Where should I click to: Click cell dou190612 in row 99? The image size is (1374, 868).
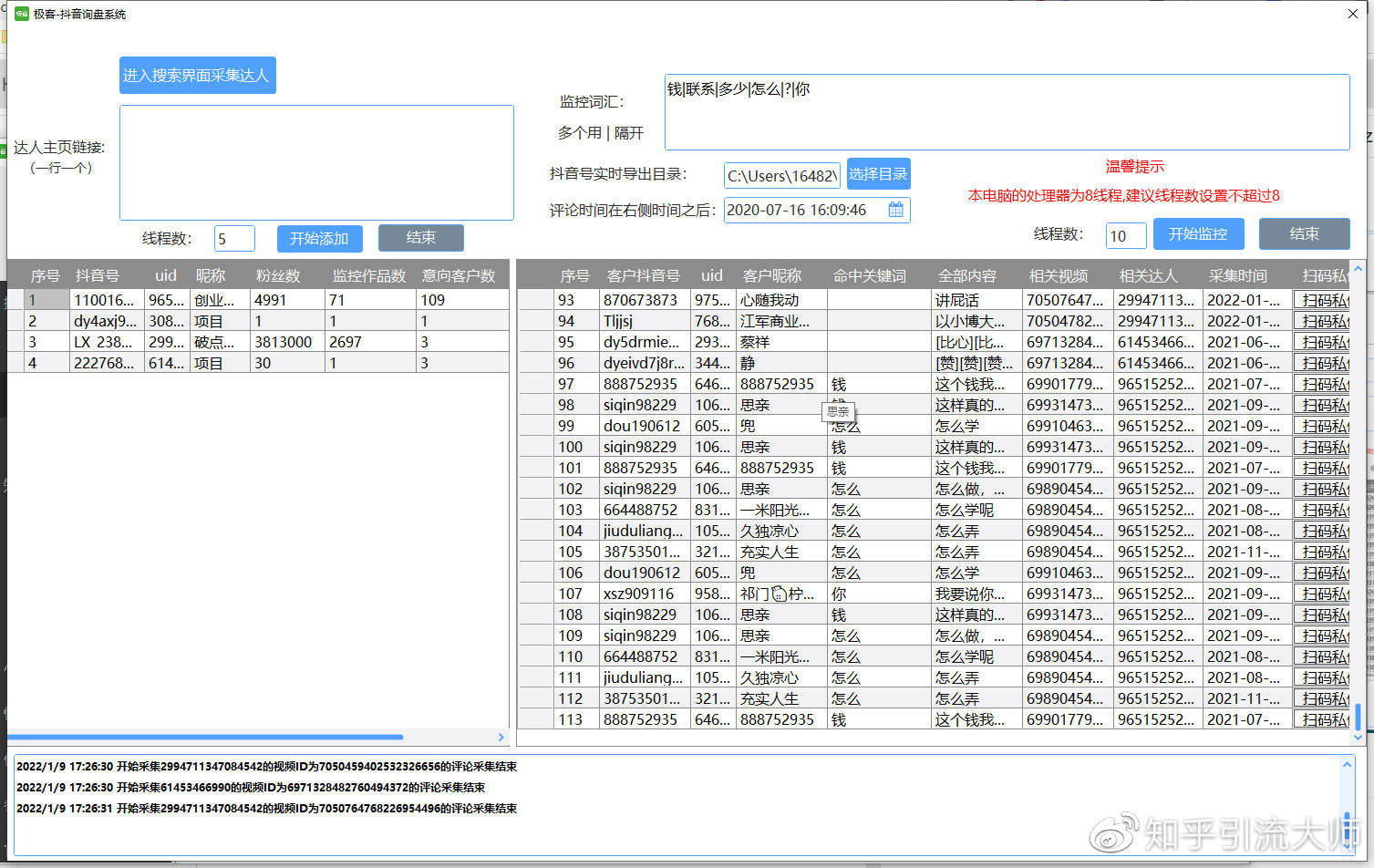tap(645, 426)
